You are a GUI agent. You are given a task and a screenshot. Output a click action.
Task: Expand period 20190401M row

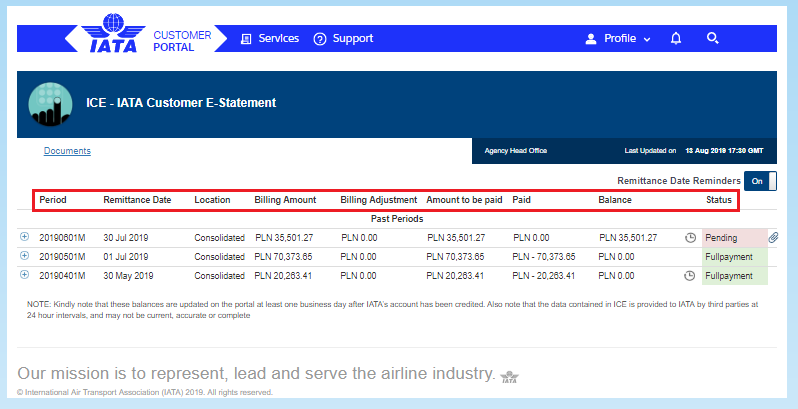pyautogui.click(x=24, y=274)
